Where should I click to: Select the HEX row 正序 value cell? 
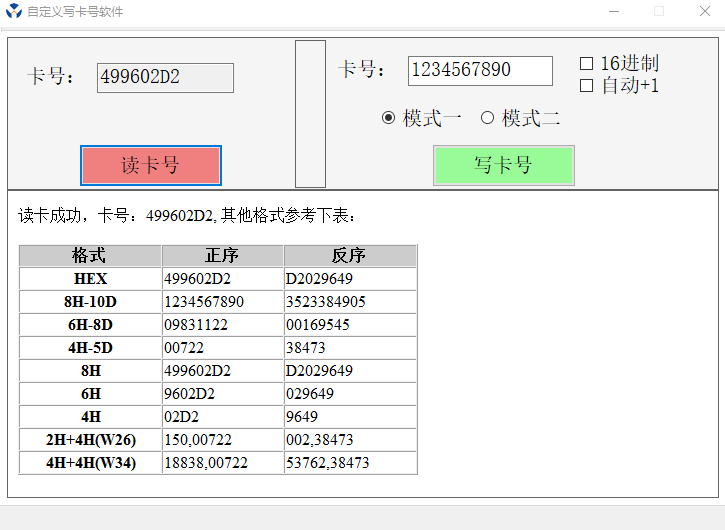pyautogui.click(x=223, y=279)
